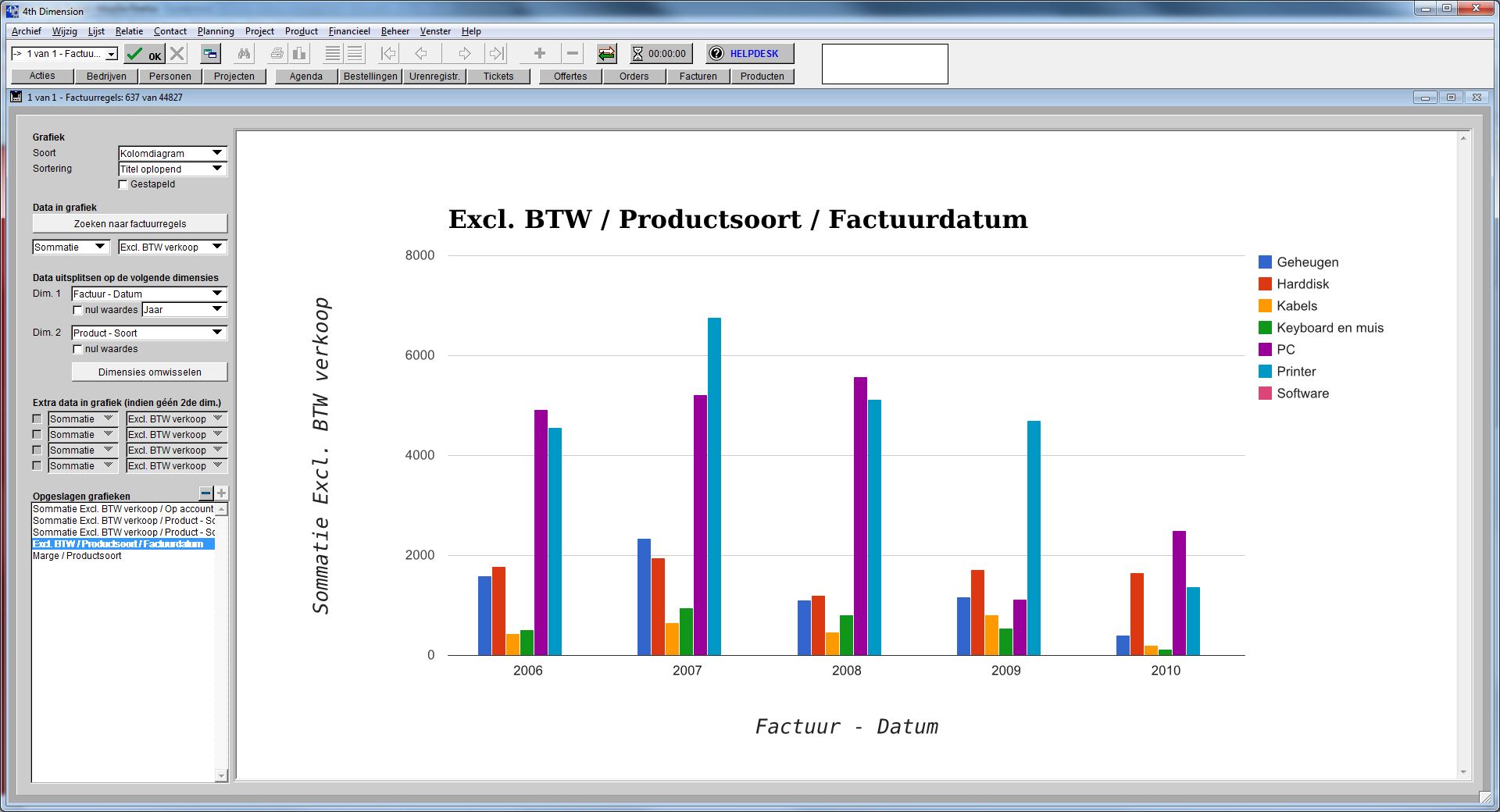Expand the Factuur - Datum dimension dropdown
Screen dimensions: 1500x812
(148, 294)
